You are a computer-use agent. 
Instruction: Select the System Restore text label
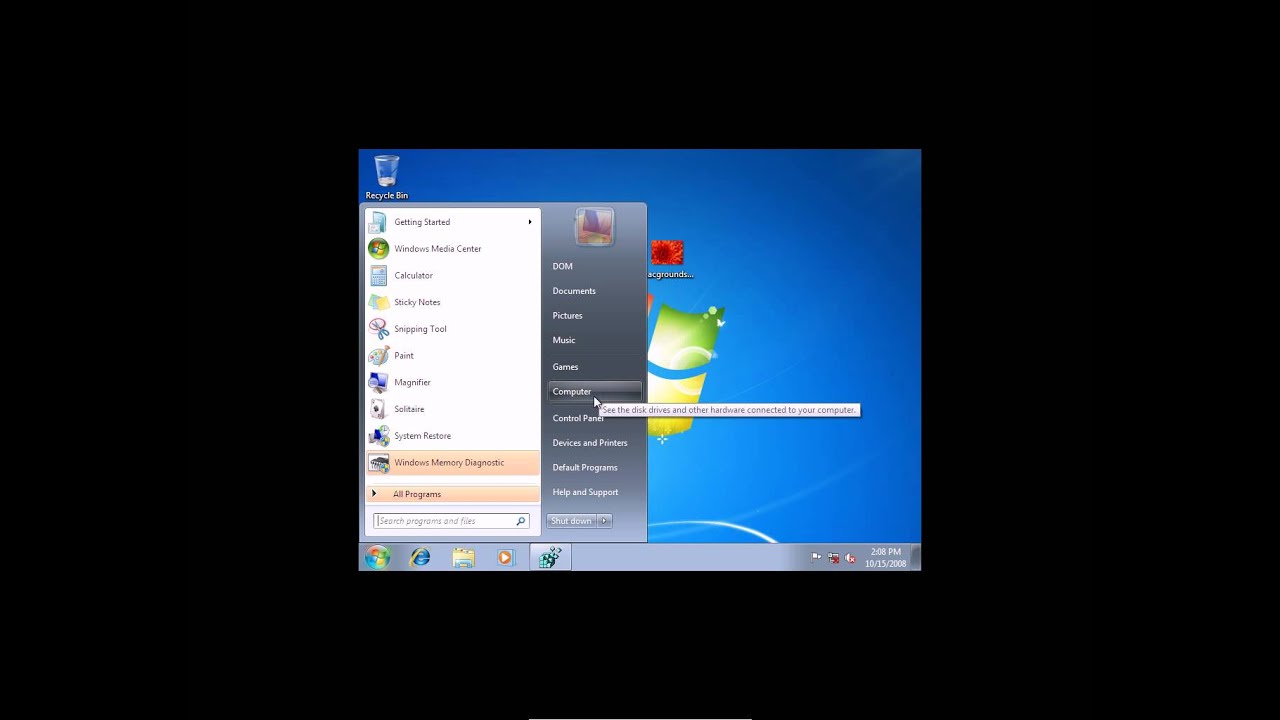pyautogui.click(x=422, y=436)
